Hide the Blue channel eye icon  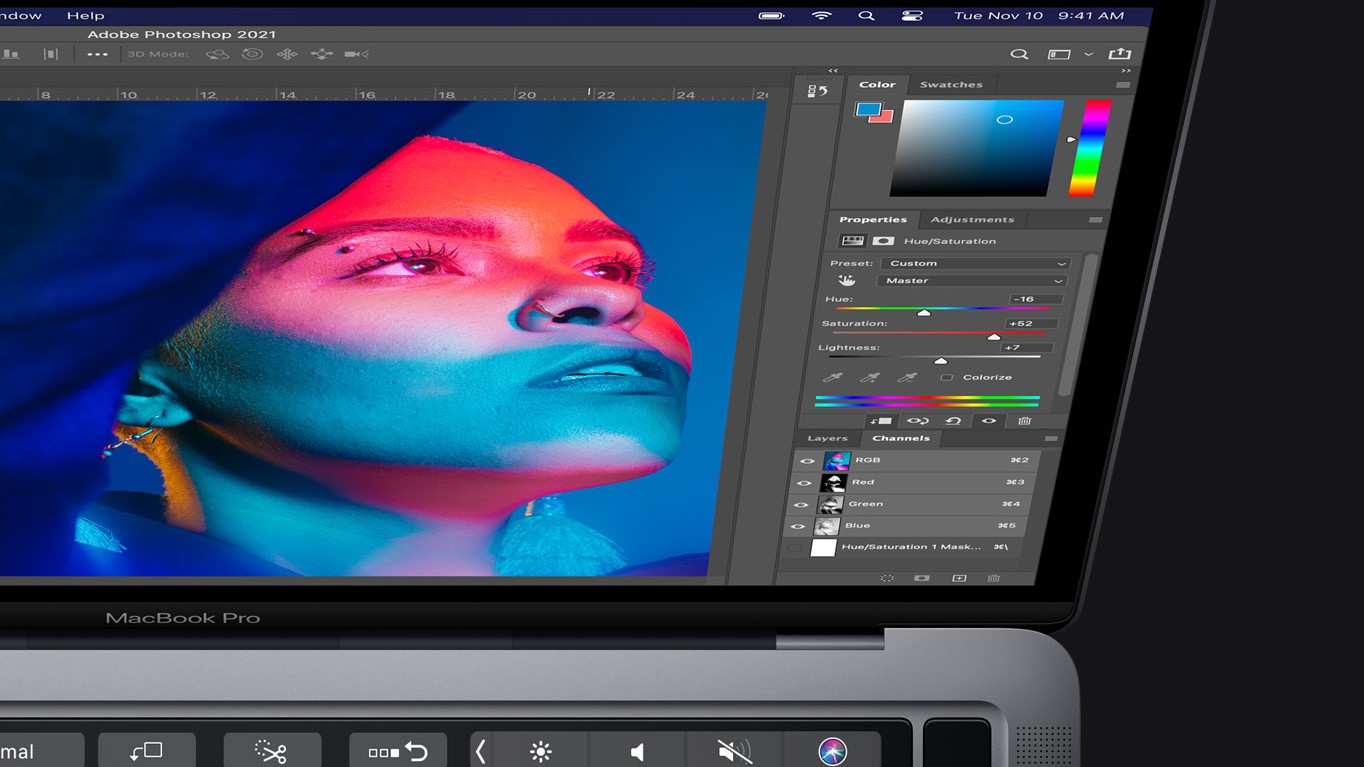pos(798,526)
